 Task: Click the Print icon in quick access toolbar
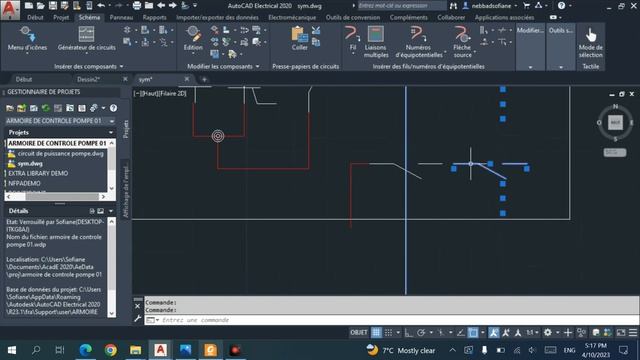click(x=137, y=6)
